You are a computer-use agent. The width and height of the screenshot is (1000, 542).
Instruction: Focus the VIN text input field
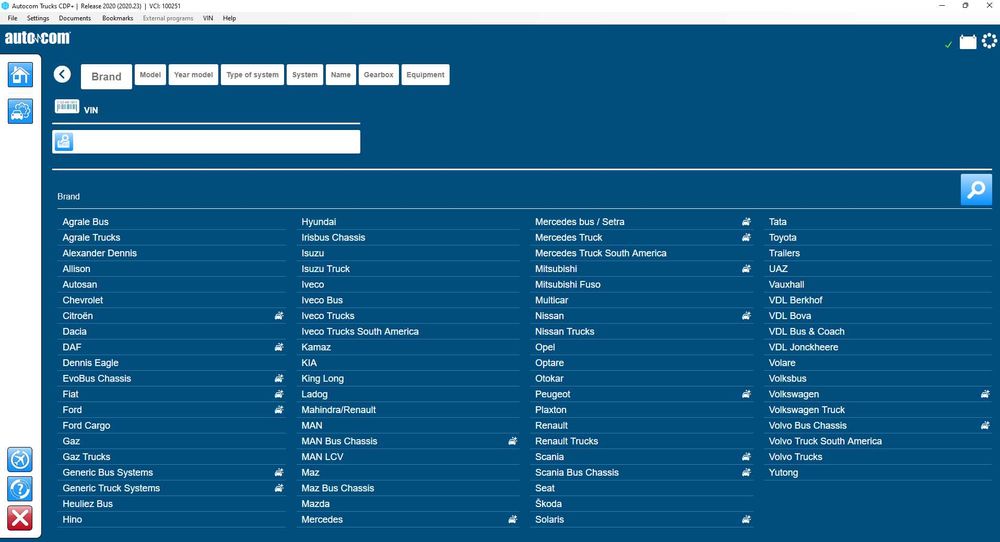coord(206,142)
